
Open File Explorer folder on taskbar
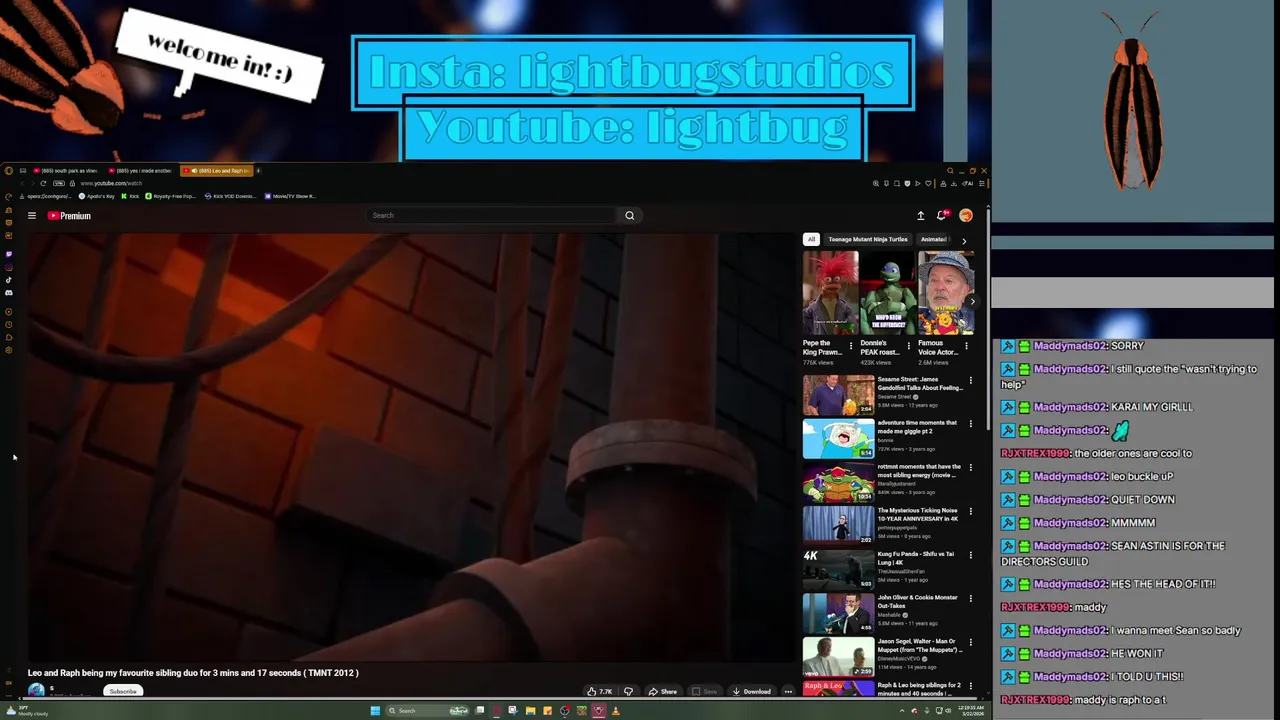(x=530, y=711)
